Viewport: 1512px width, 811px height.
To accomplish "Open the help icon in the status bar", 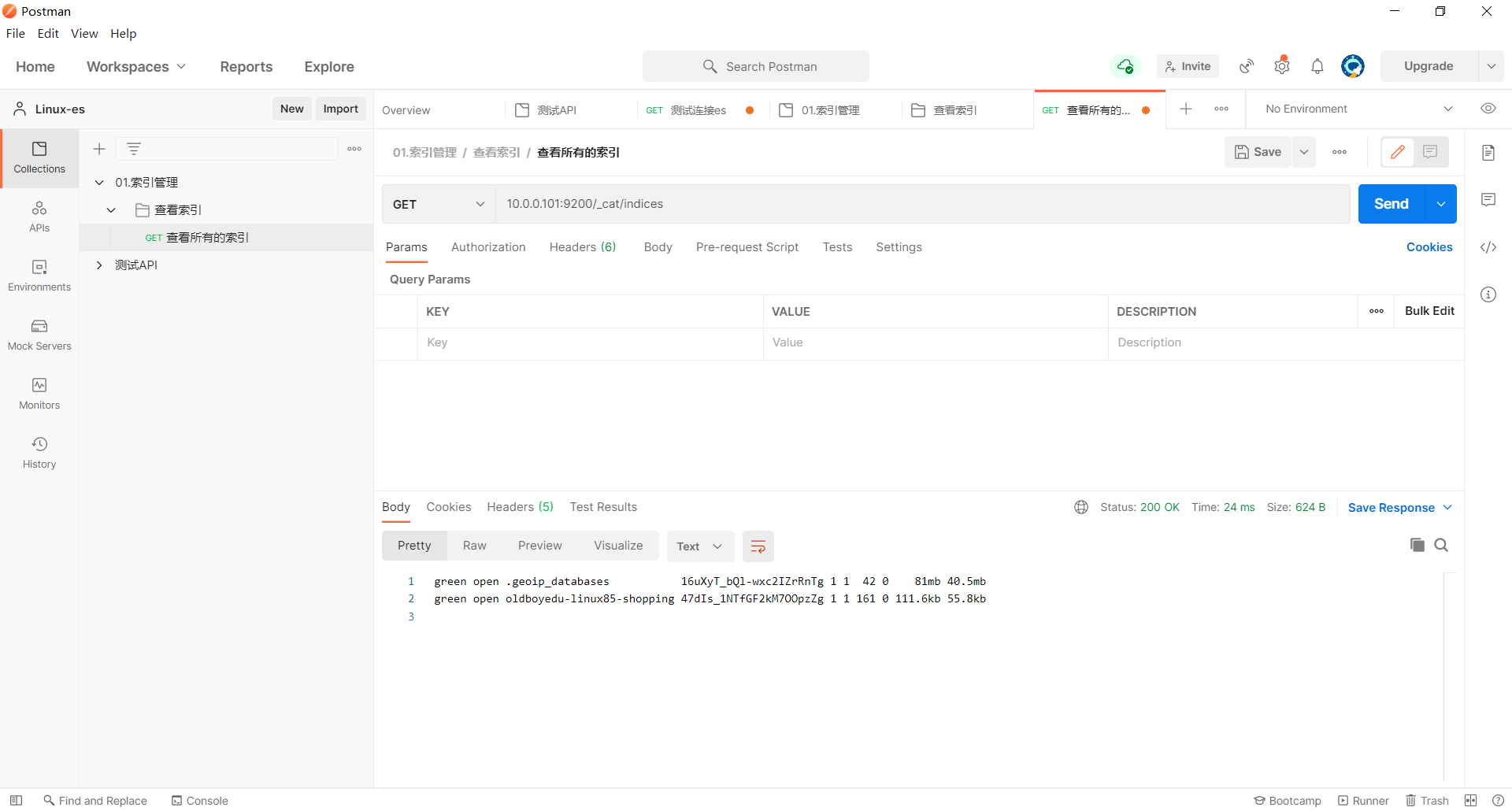I will tap(1498, 800).
